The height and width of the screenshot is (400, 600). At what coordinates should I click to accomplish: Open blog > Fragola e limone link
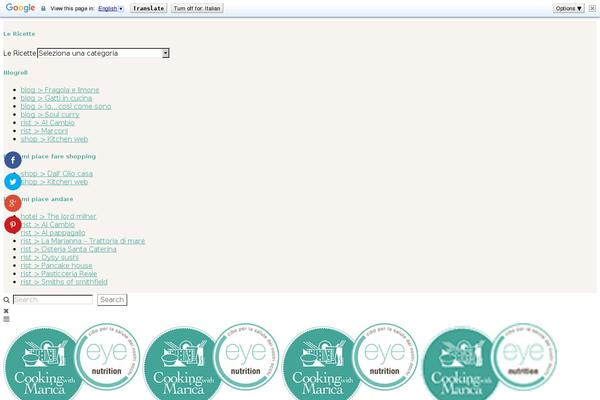(x=60, y=90)
